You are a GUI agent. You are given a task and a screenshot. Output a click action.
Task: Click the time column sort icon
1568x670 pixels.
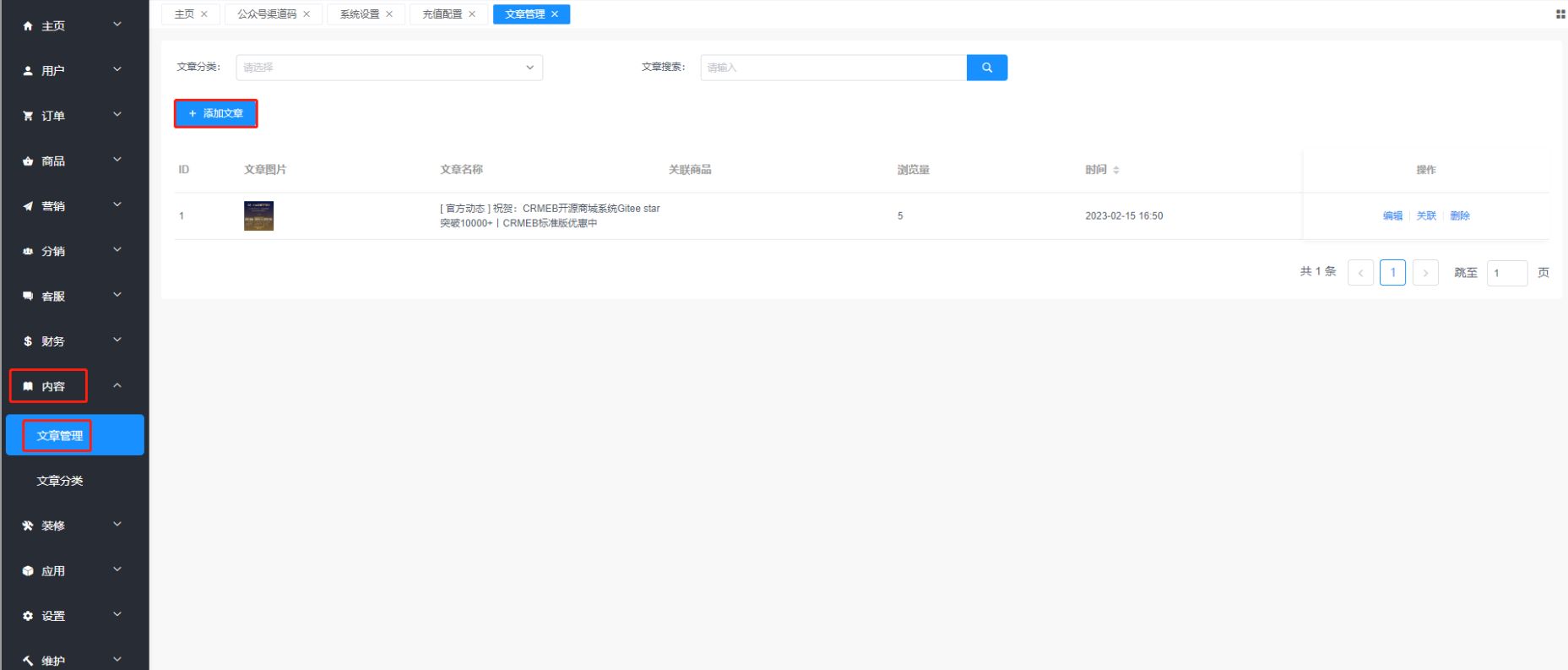coord(1116,170)
